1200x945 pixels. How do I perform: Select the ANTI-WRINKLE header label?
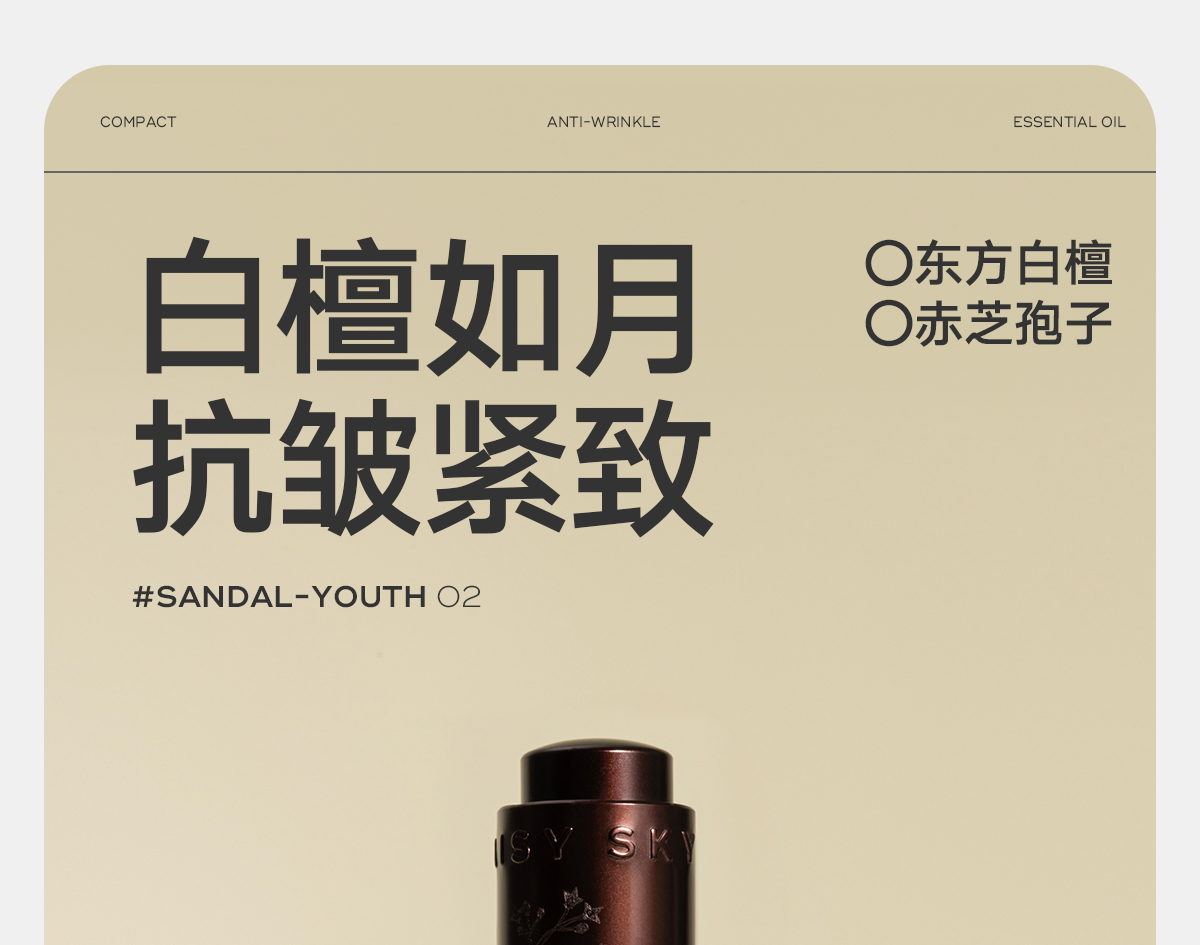[604, 122]
